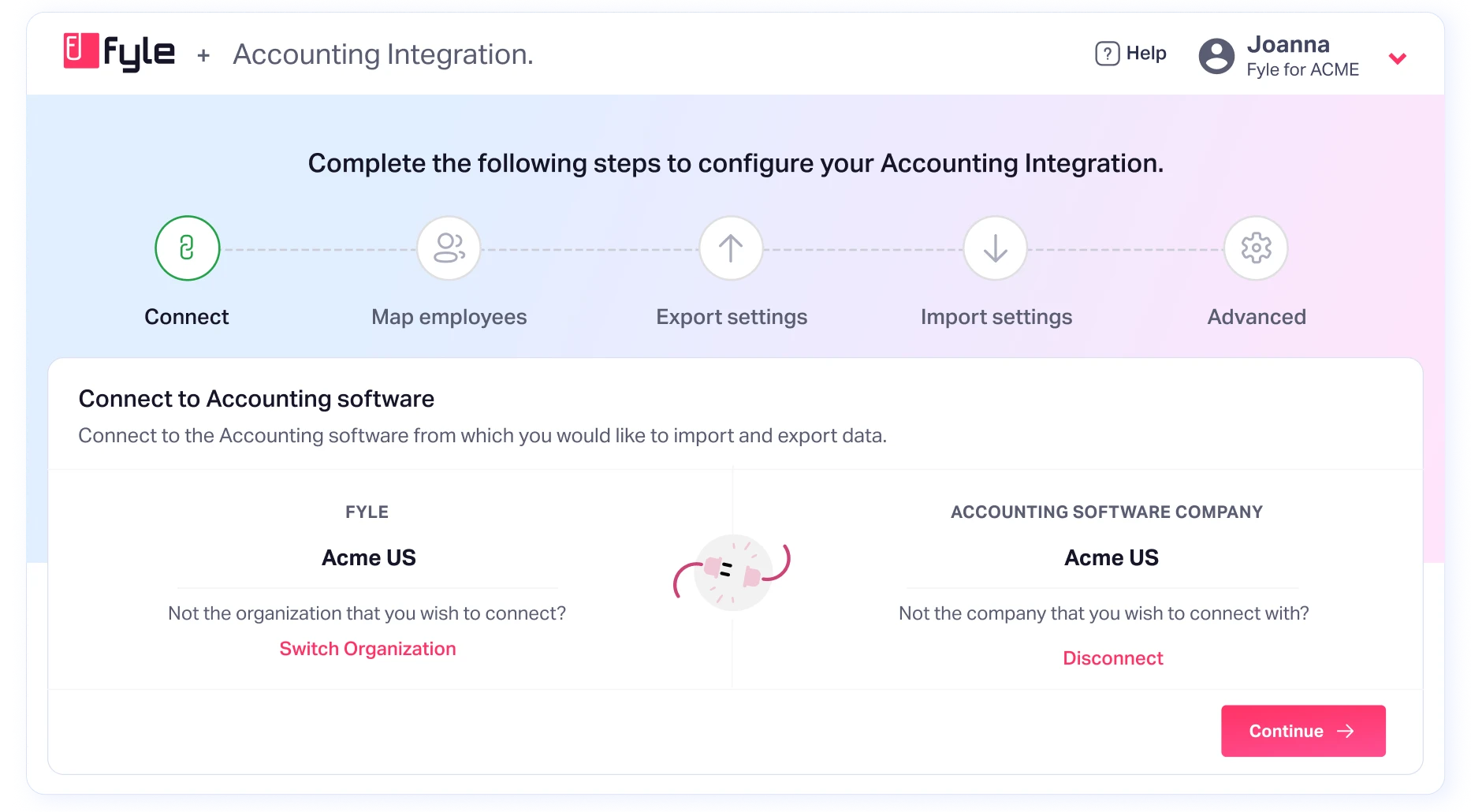
Task: Go to the Advanced step label
Action: pyautogui.click(x=1257, y=317)
